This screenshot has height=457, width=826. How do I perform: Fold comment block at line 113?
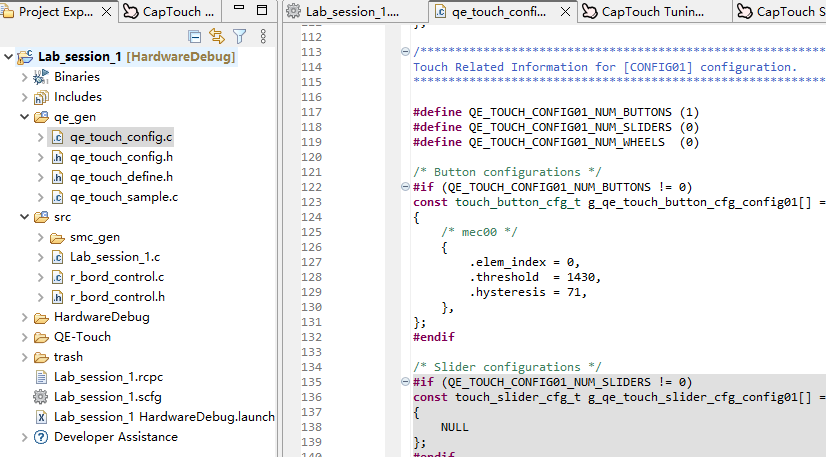tap(405, 52)
